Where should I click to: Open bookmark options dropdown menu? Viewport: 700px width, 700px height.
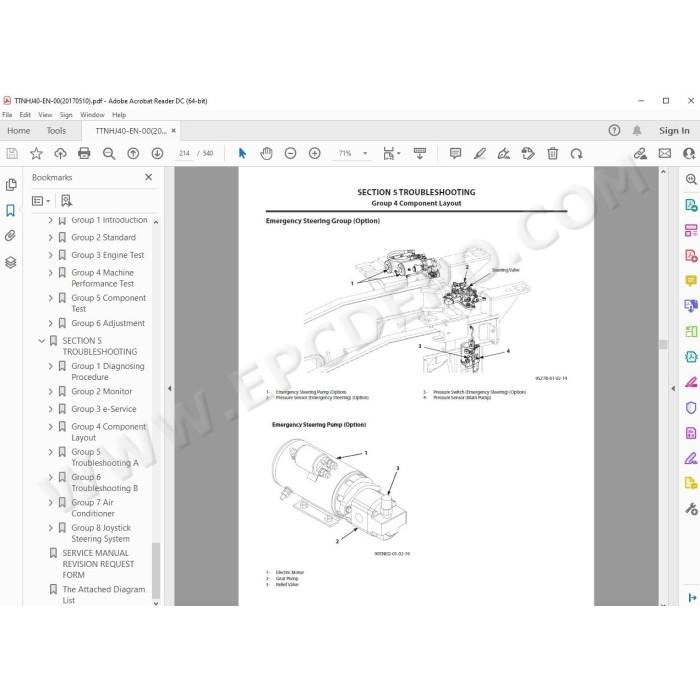[x=41, y=201]
